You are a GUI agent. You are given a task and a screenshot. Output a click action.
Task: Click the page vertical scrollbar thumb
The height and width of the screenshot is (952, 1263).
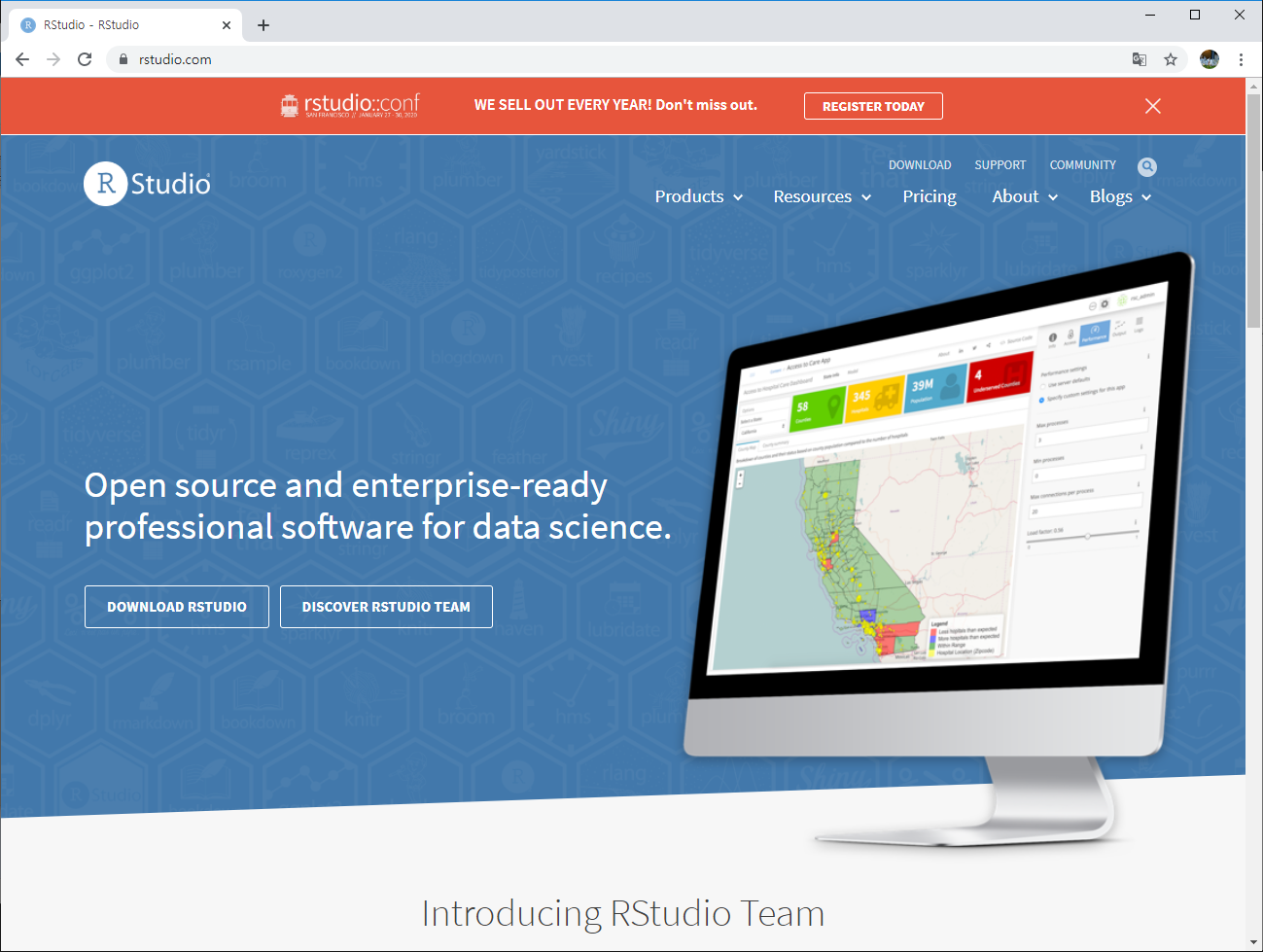point(1254,209)
